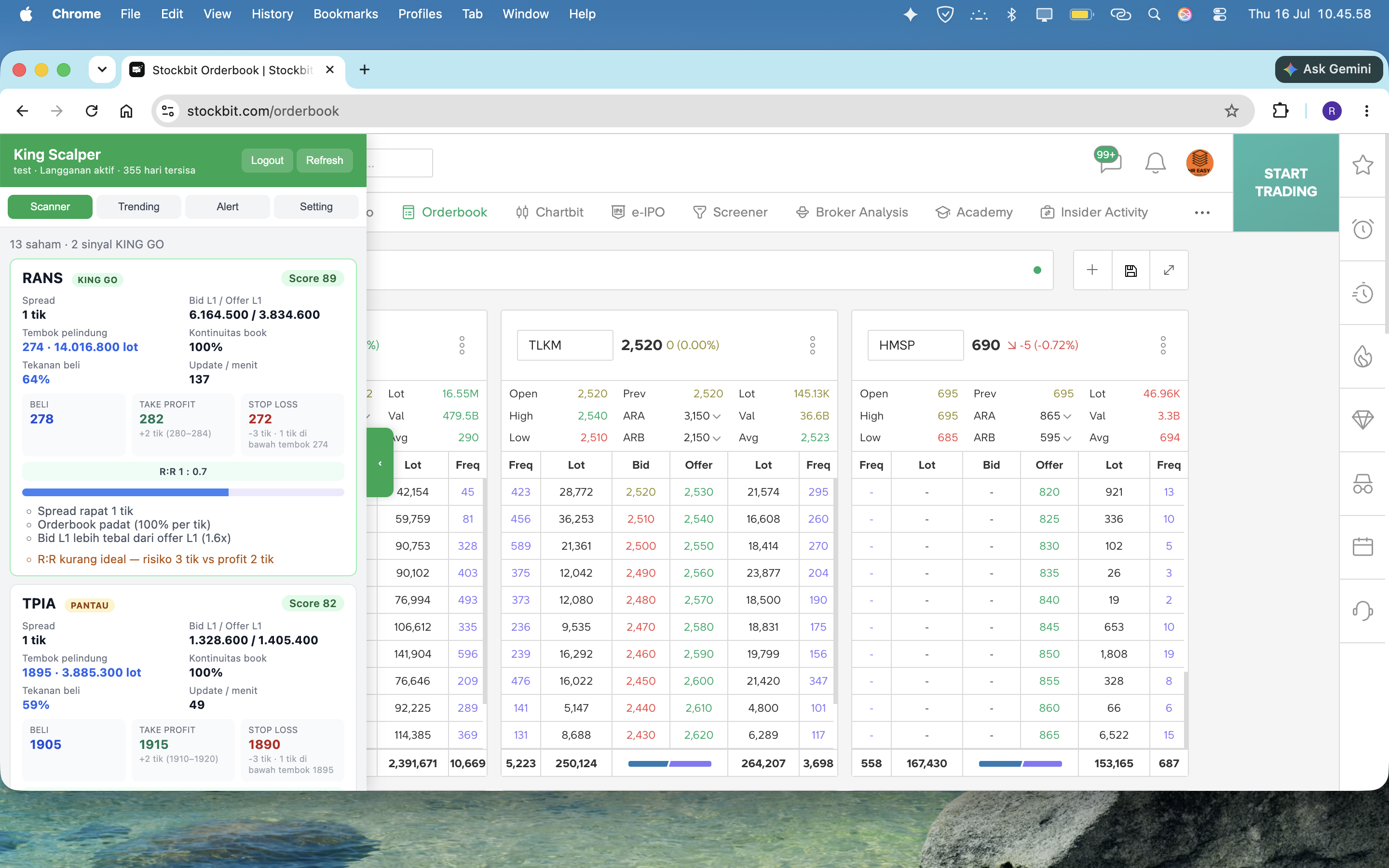The image size is (1389, 868).
Task: Open a new Chrome tab
Action: coord(365,69)
